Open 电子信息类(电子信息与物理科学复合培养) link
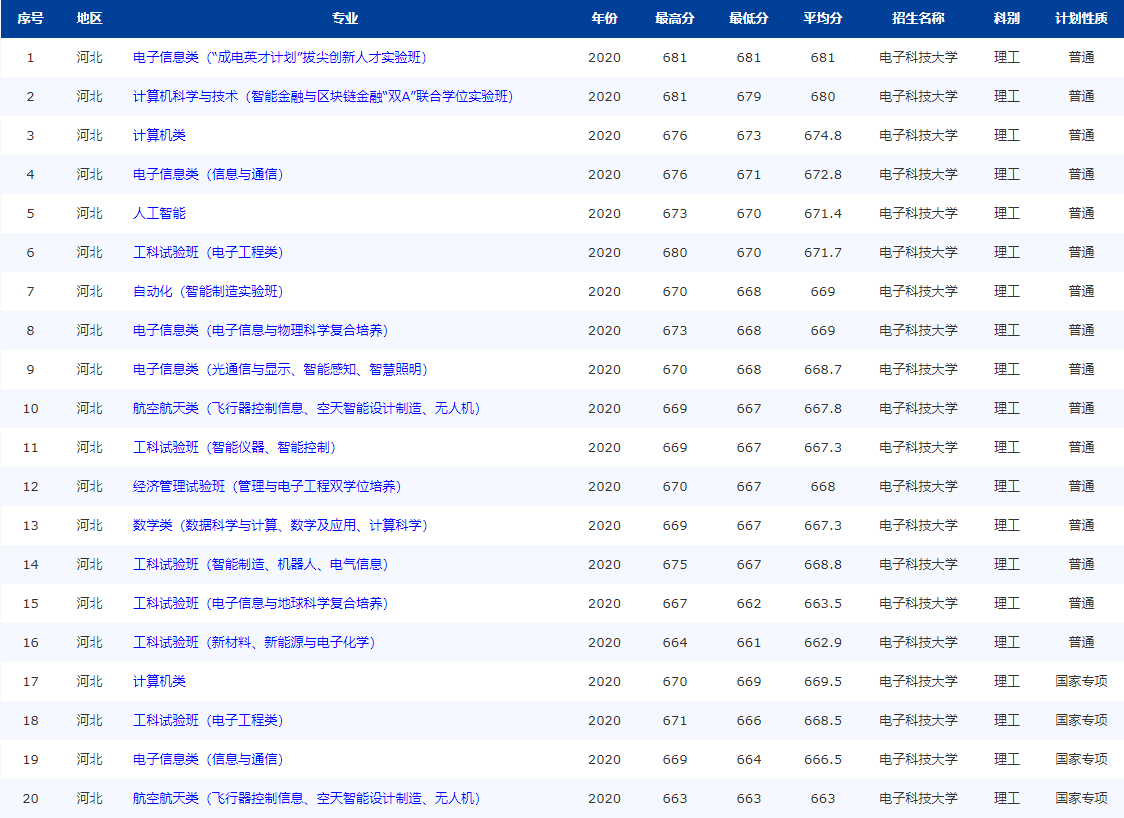 [x=260, y=330]
